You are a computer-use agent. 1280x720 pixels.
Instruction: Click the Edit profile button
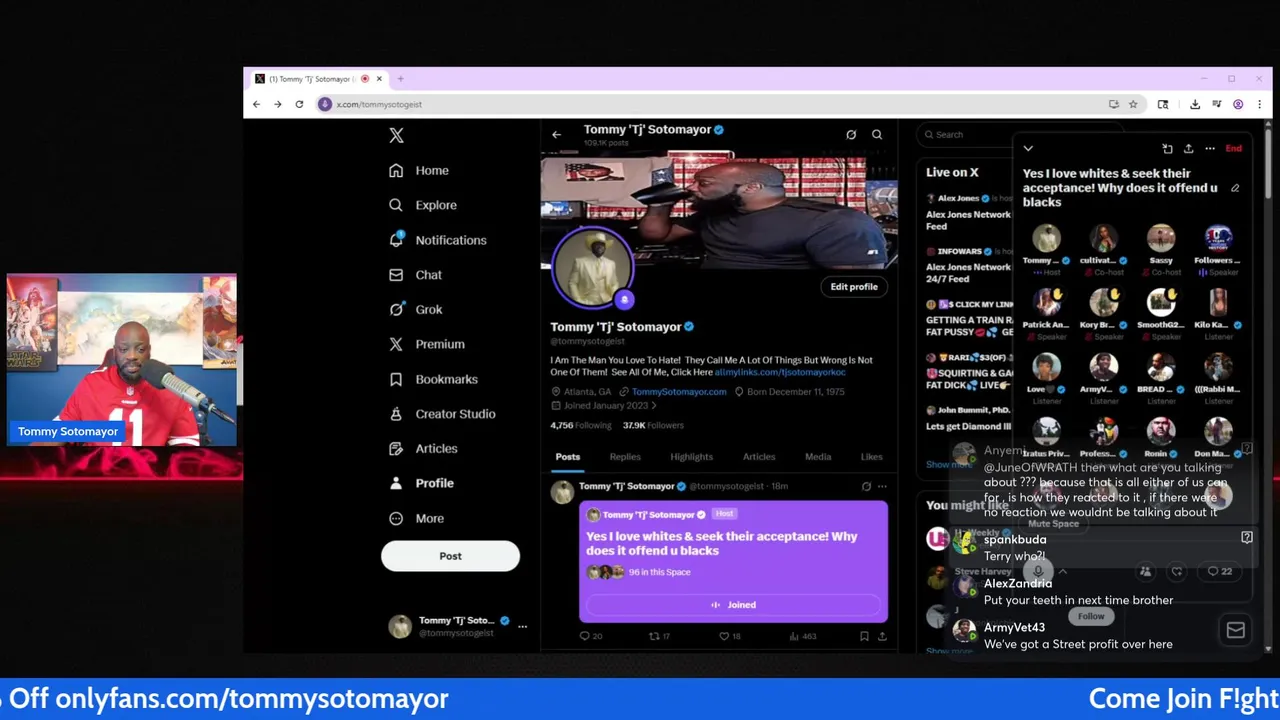pos(854,287)
